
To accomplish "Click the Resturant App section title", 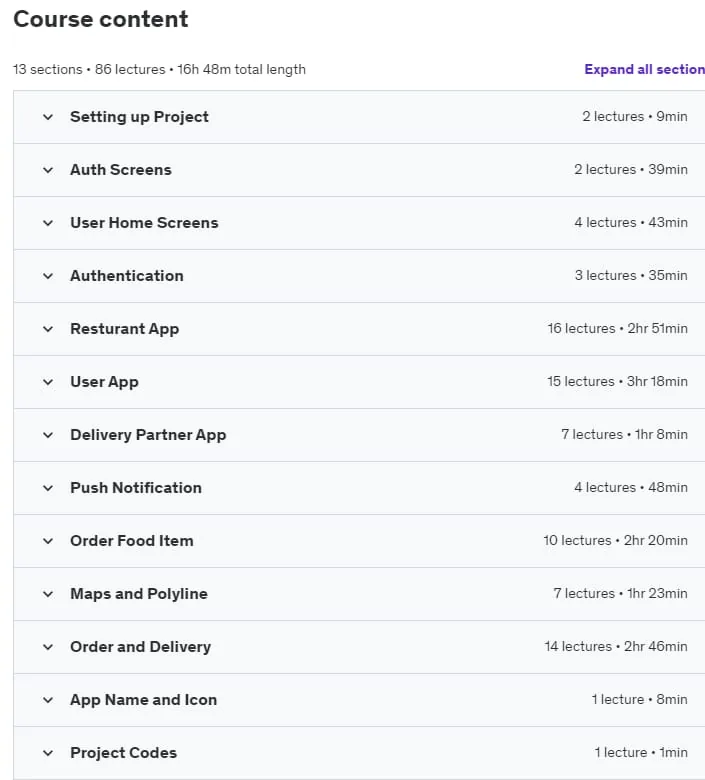I will click(124, 329).
